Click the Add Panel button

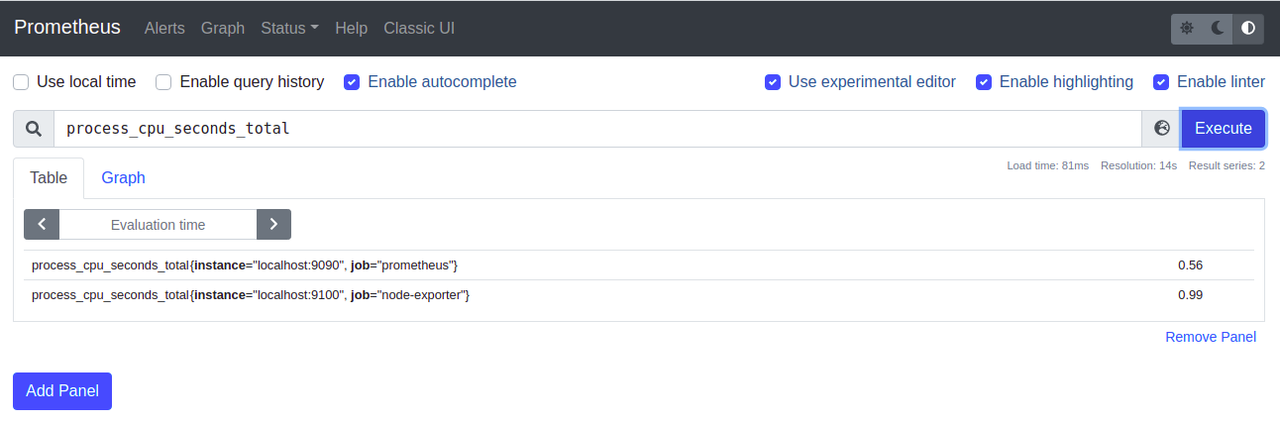pos(62,391)
